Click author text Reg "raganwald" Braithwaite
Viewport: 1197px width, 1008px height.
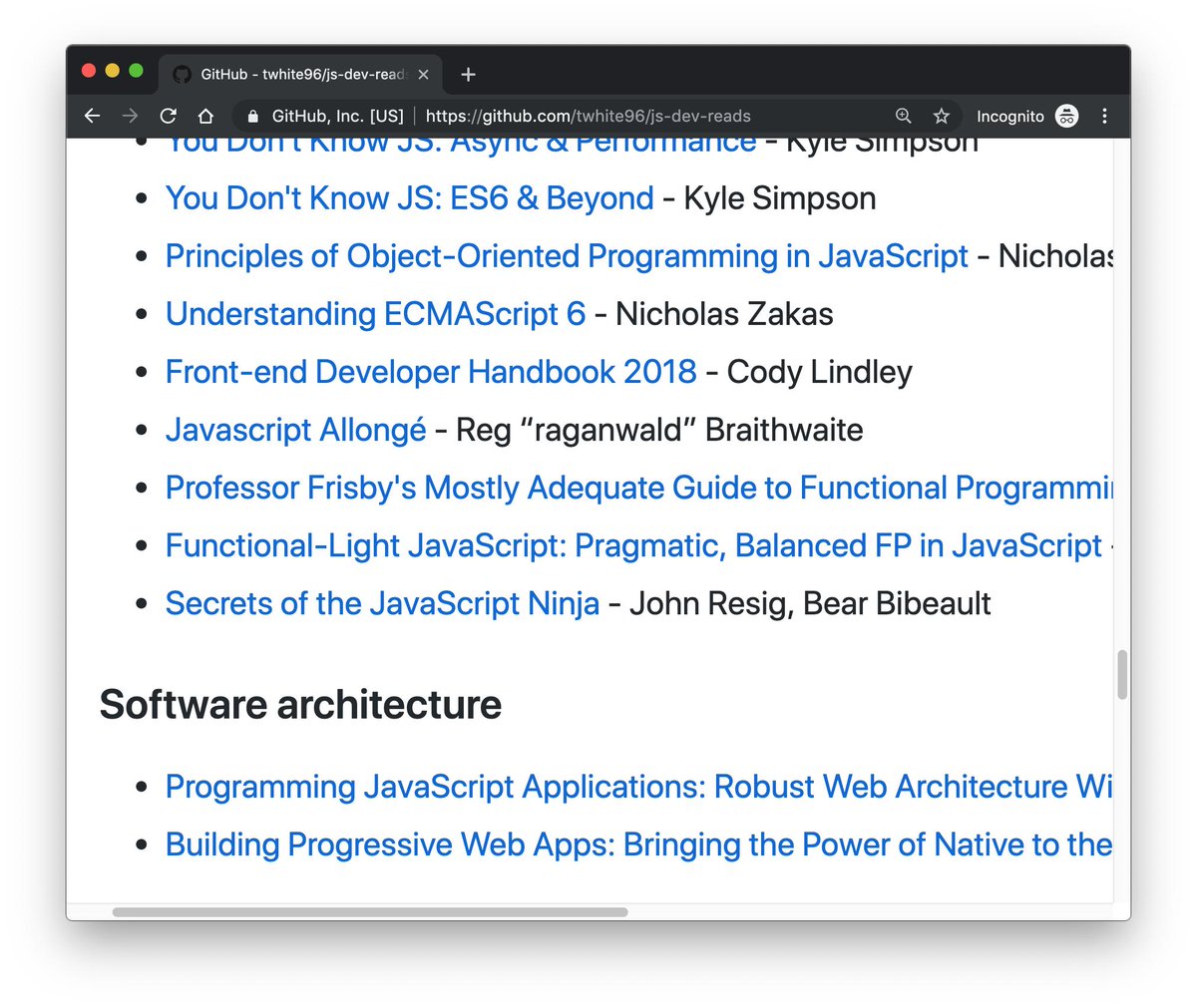click(659, 430)
